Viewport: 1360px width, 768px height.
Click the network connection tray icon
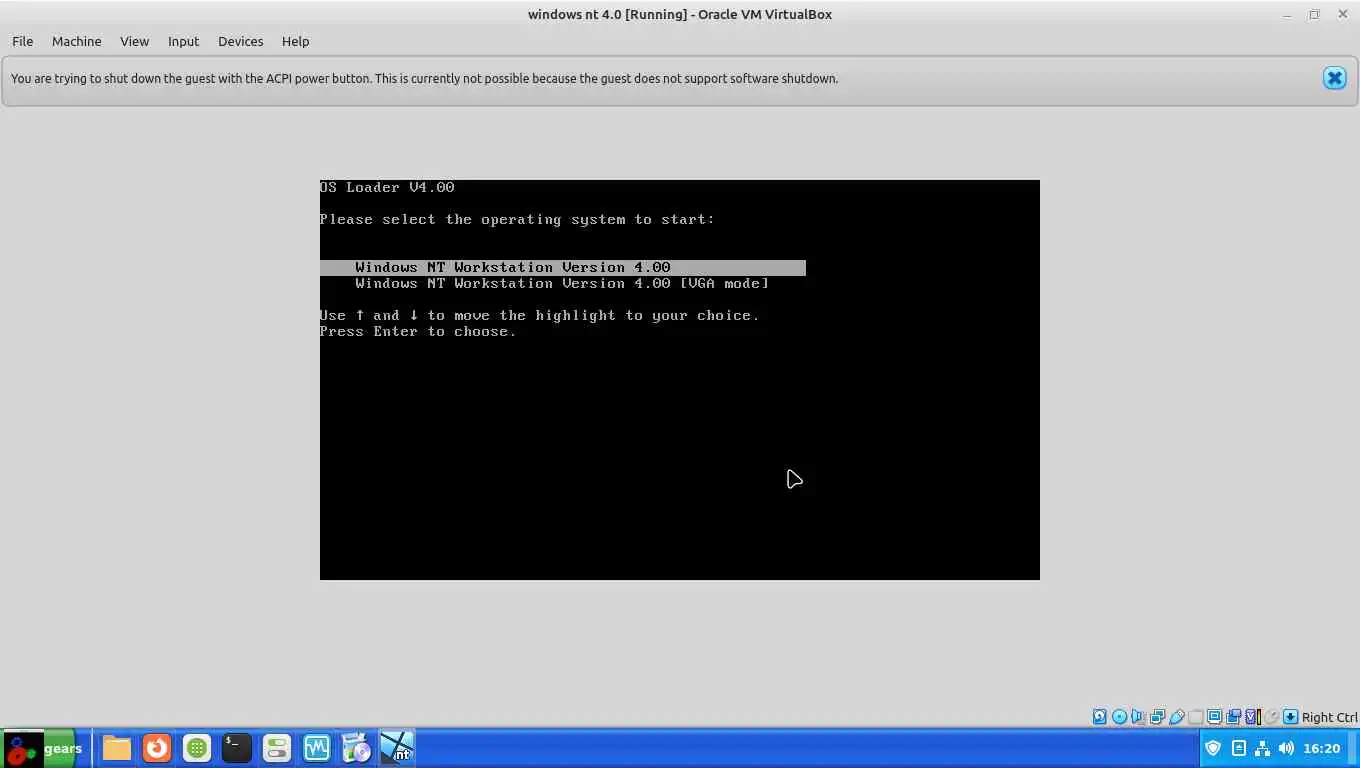(1262, 748)
